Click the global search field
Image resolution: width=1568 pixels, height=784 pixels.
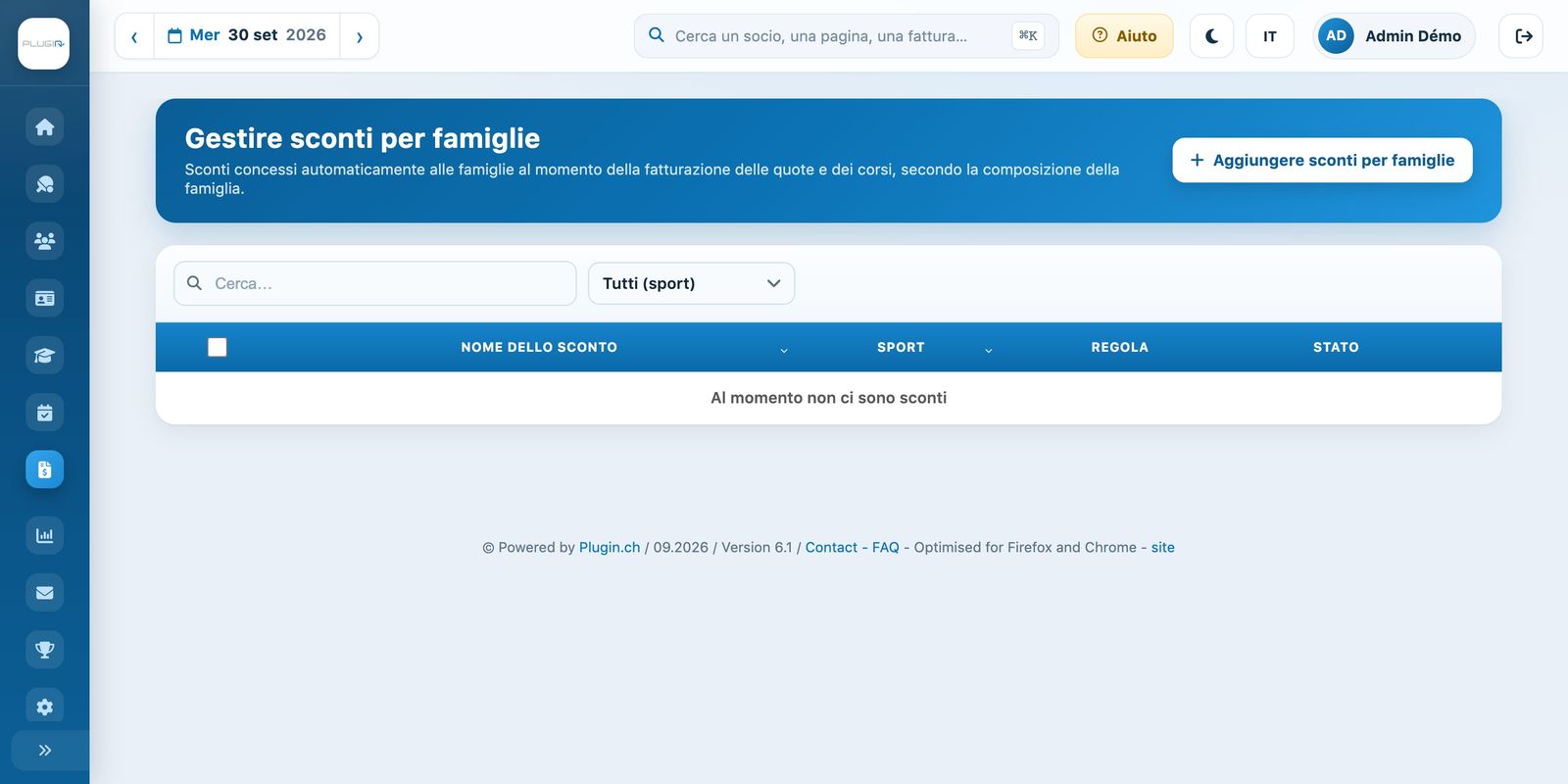pos(846,36)
